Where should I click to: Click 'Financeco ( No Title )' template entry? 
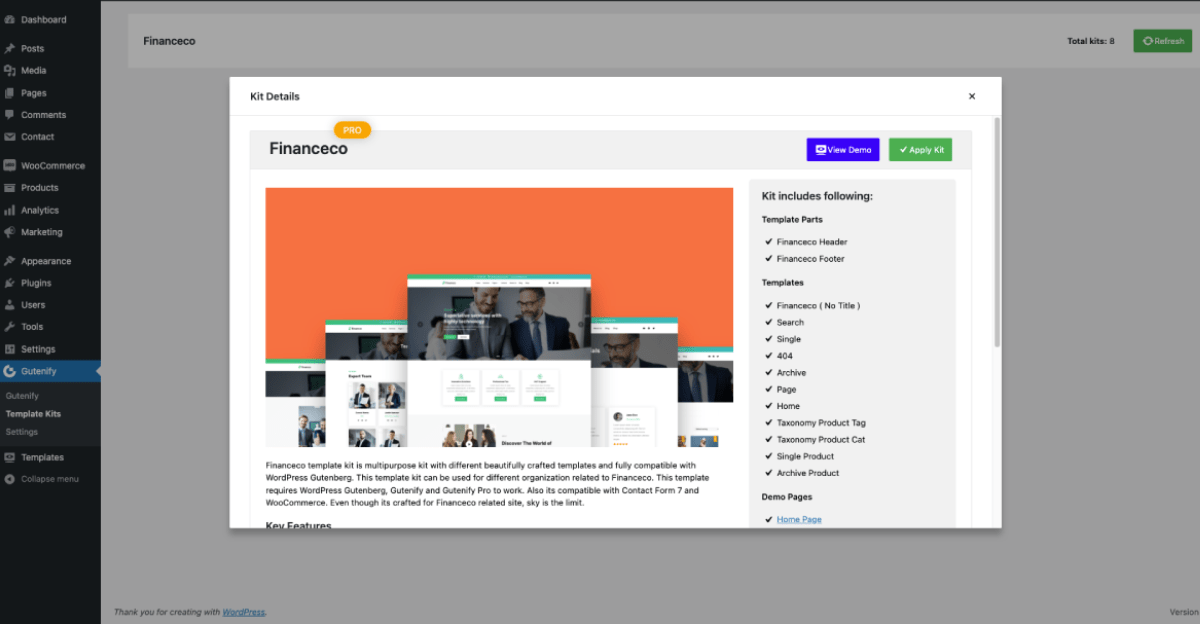(819, 306)
